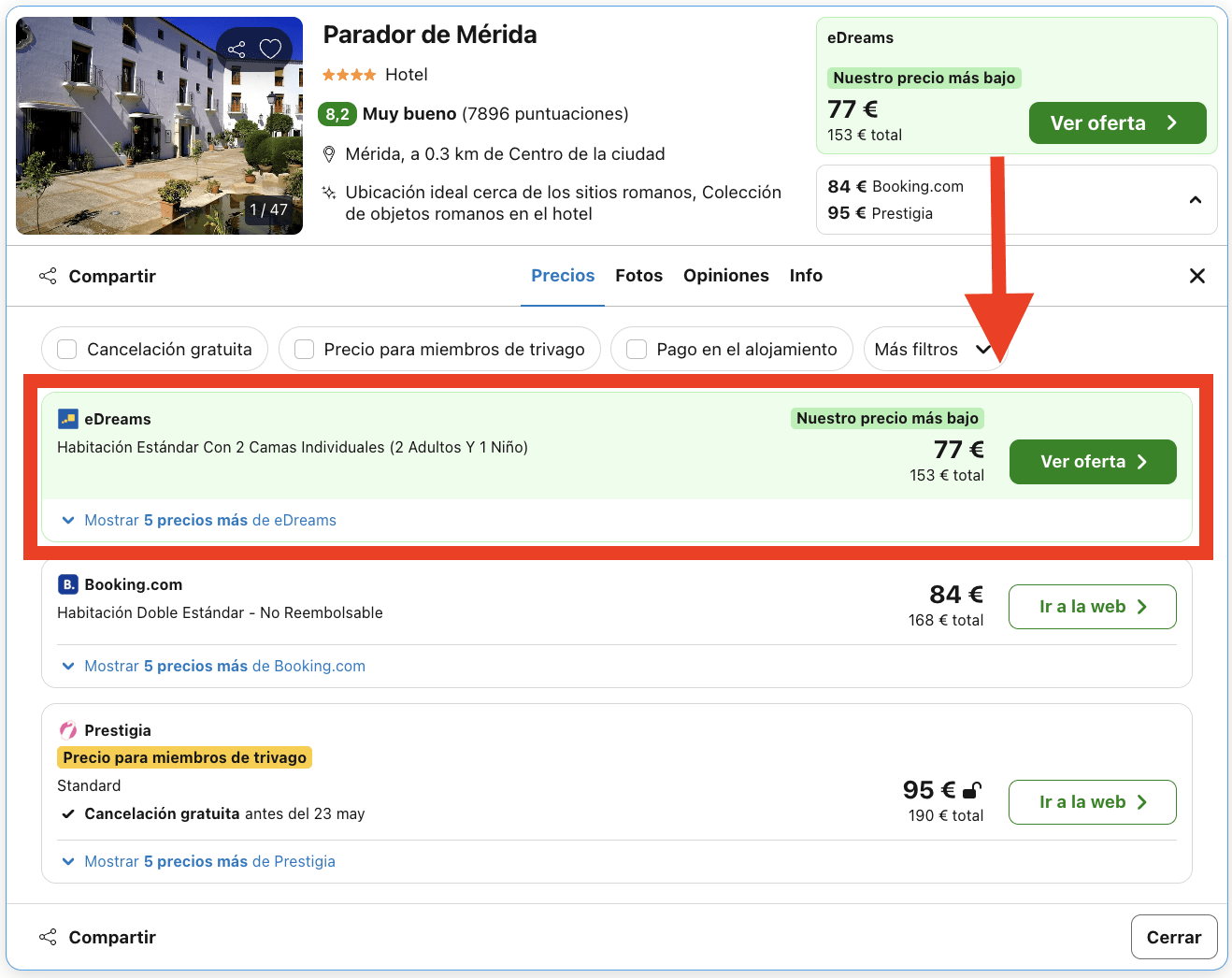Click the four-star hotel rating

tap(350, 75)
